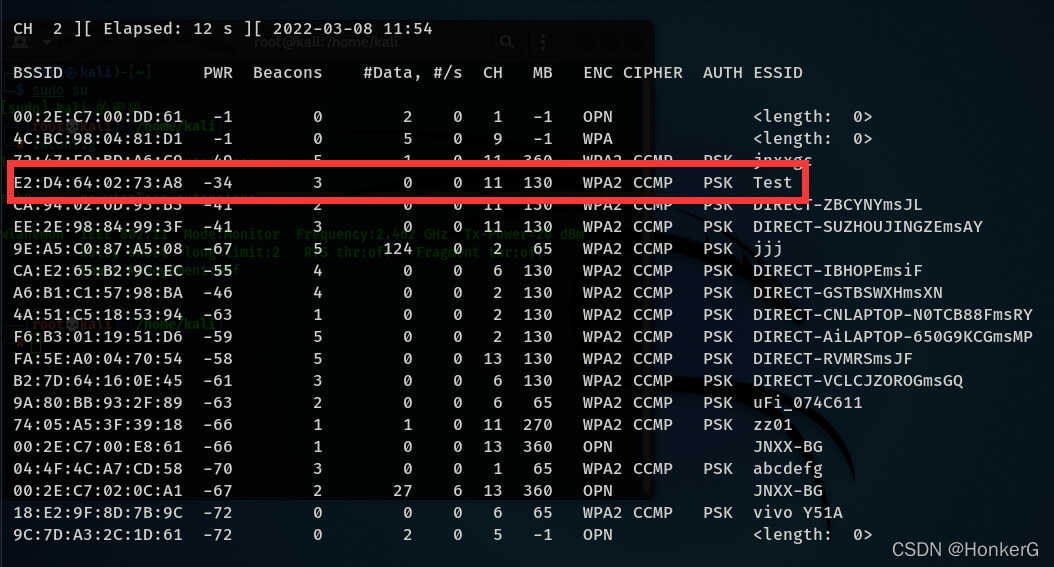This screenshot has width=1054, height=567.
Task: Select BSSID 00:2E:C7:02:0C:A1
Action: [x=97, y=491]
